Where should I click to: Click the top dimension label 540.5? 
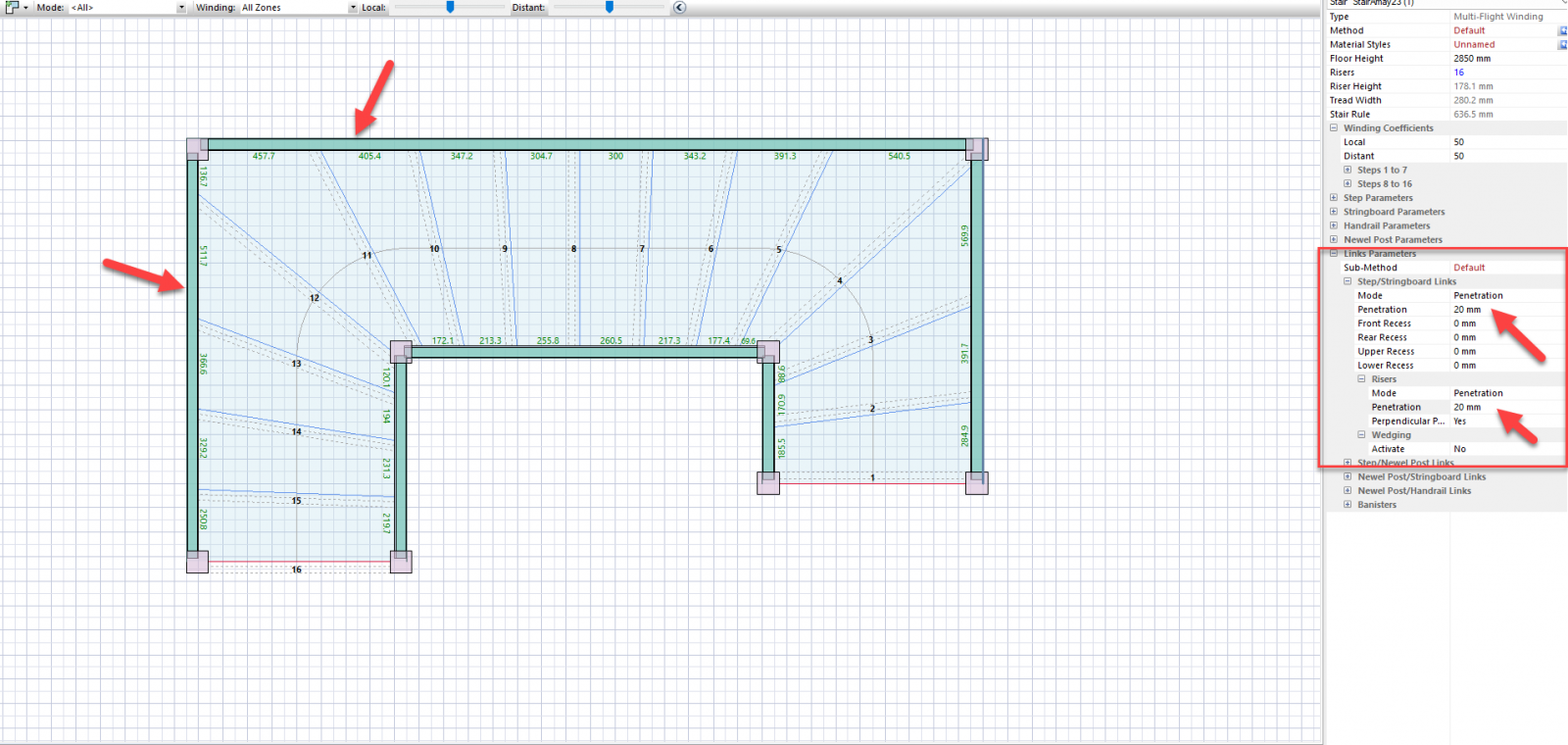(x=899, y=156)
